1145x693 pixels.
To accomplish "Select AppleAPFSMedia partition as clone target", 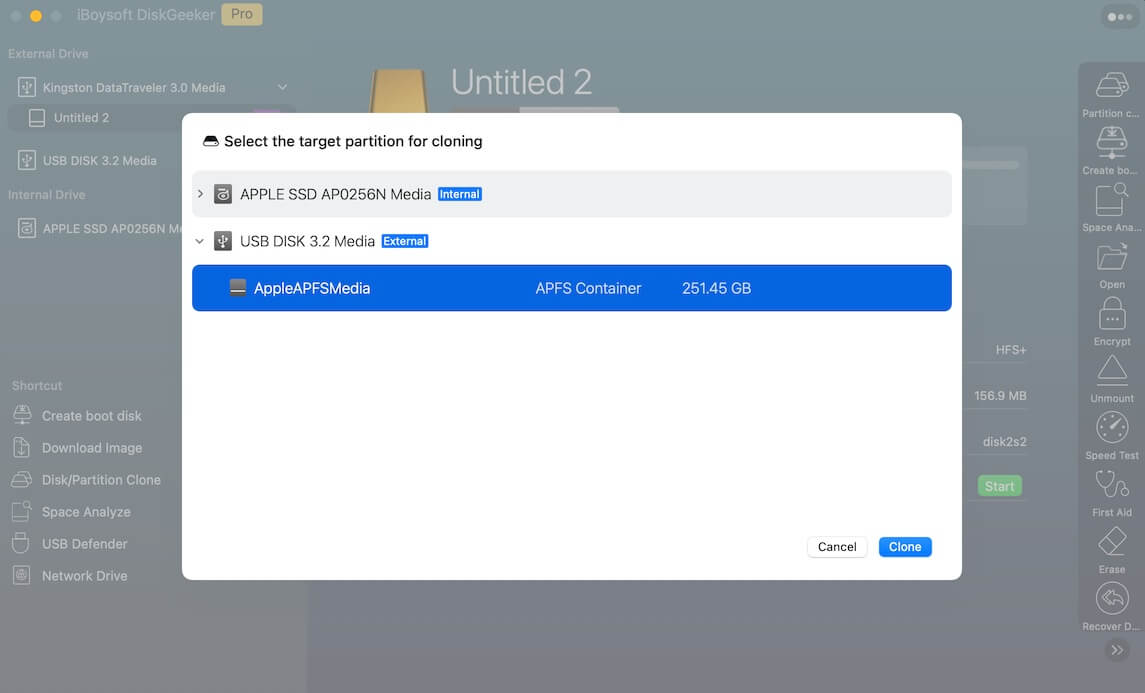I will click(571, 288).
